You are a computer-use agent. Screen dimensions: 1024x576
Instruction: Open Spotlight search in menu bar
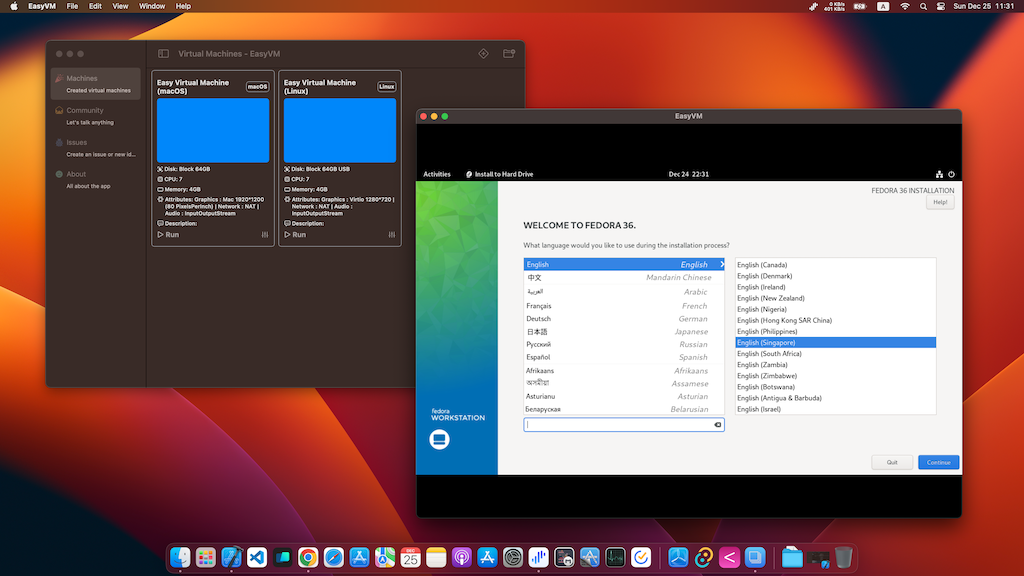click(x=923, y=7)
